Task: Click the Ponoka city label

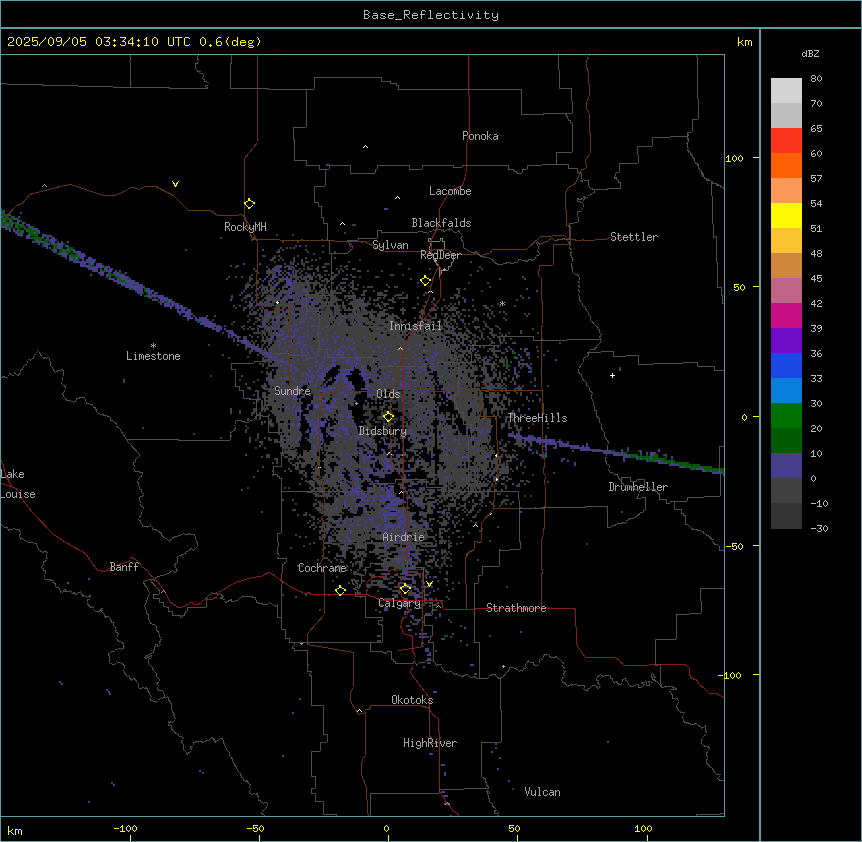Action: [480, 136]
